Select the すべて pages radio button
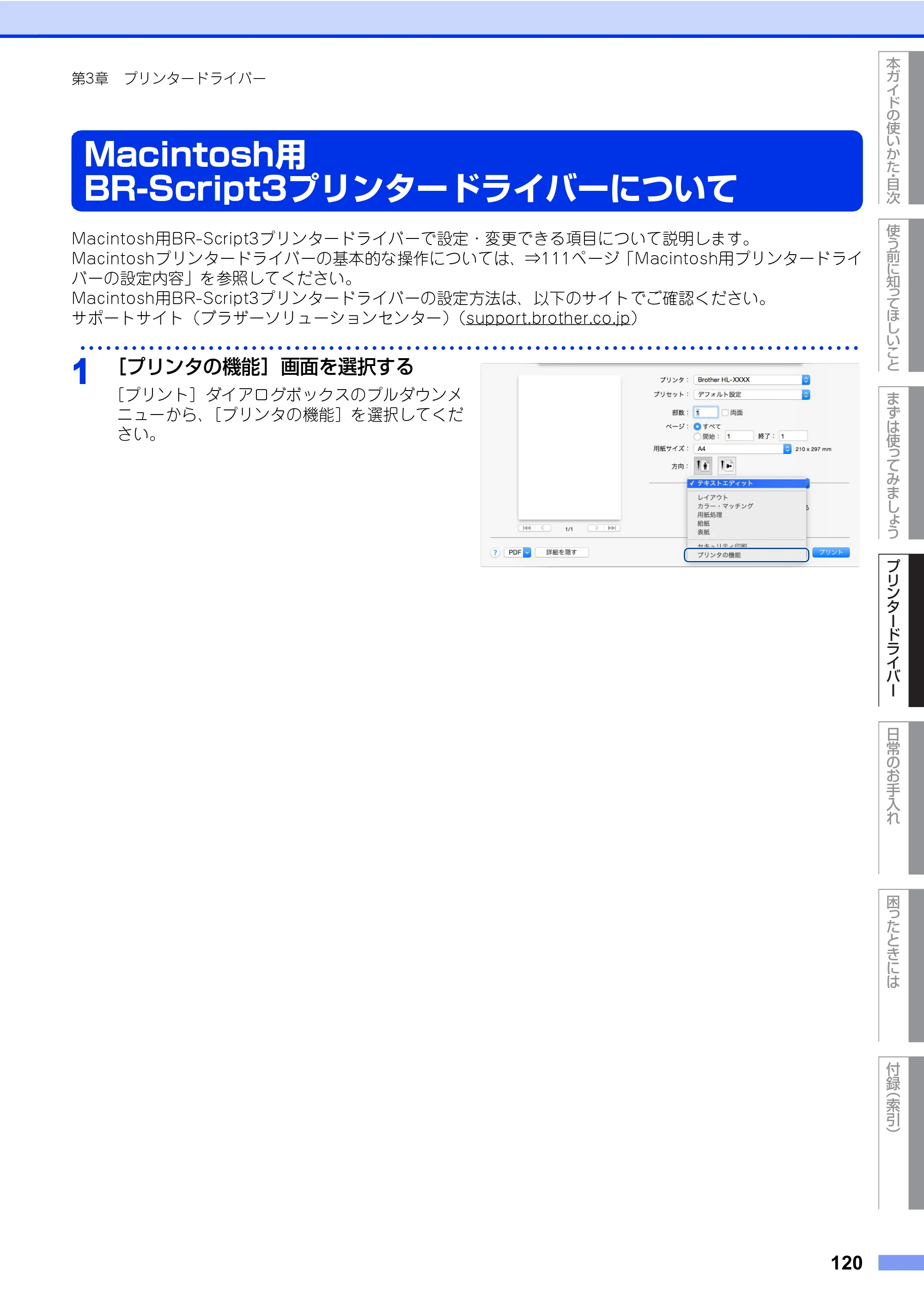Screen dimensions: 924x1306 pyautogui.click(x=697, y=426)
